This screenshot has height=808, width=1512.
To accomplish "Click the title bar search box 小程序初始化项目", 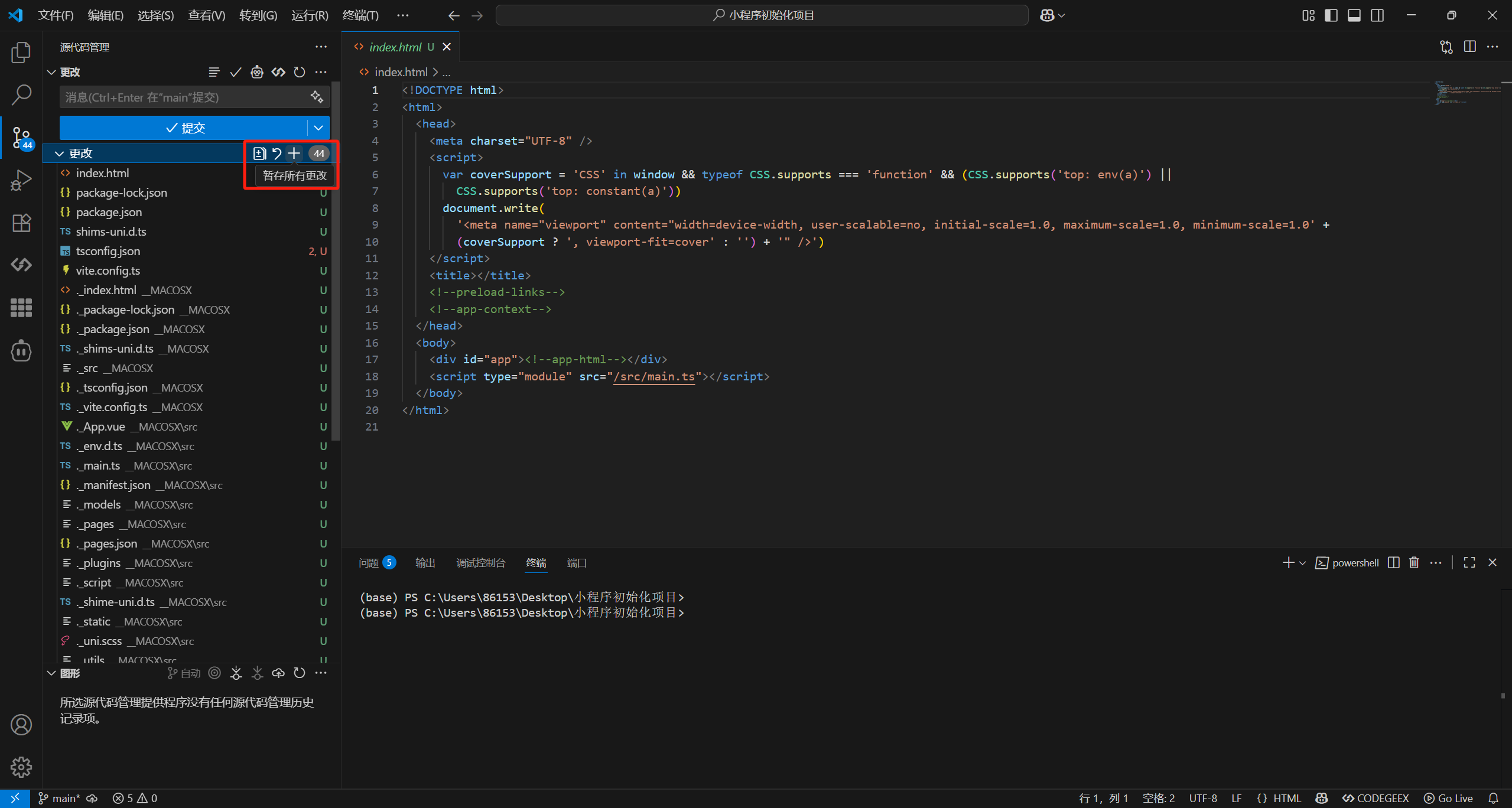I will [x=762, y=15].
